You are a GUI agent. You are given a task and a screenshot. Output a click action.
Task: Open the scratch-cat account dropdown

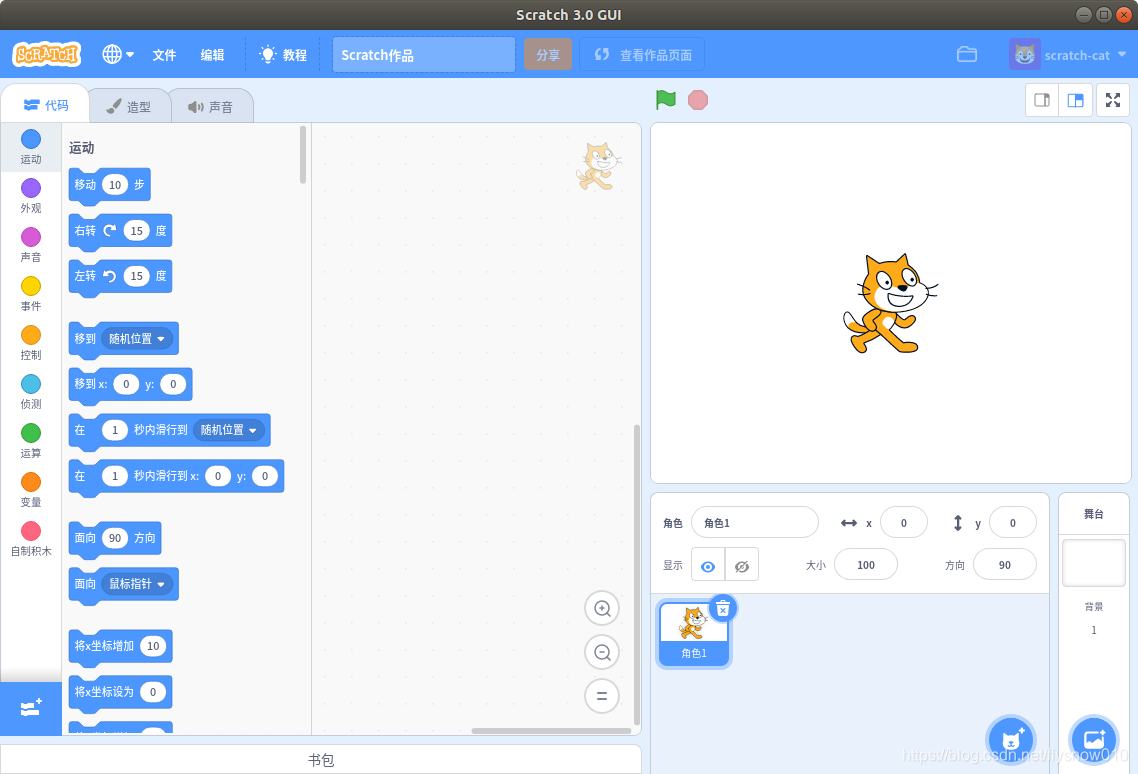(1067, 55)
